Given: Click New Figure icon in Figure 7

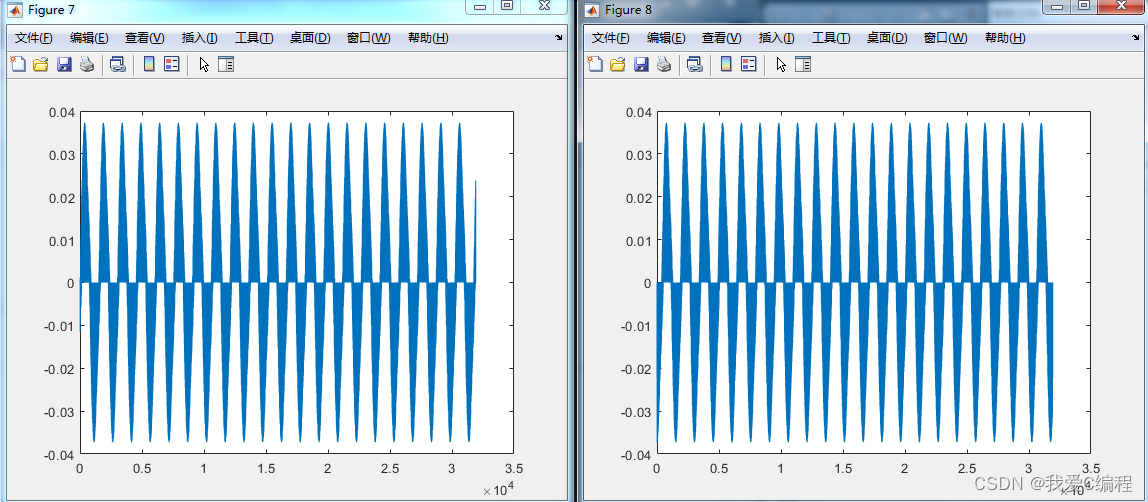Looking at the screenshot, I should (x=18, y=65).
